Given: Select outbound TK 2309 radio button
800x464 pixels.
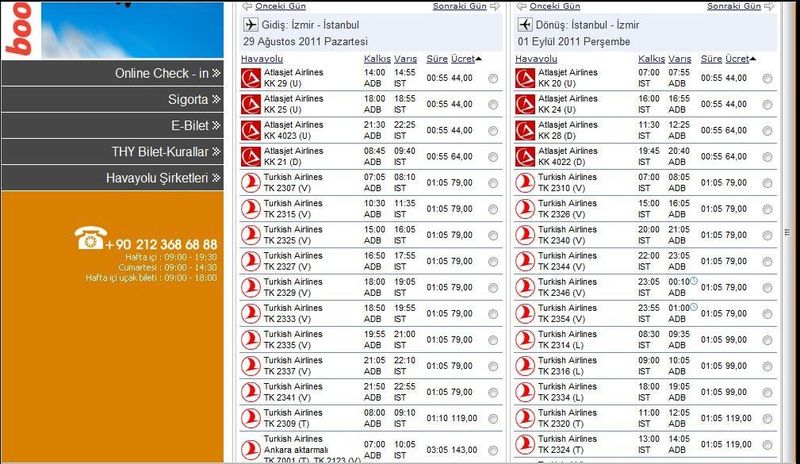Looking at the screenshot, I should point(493,419).
